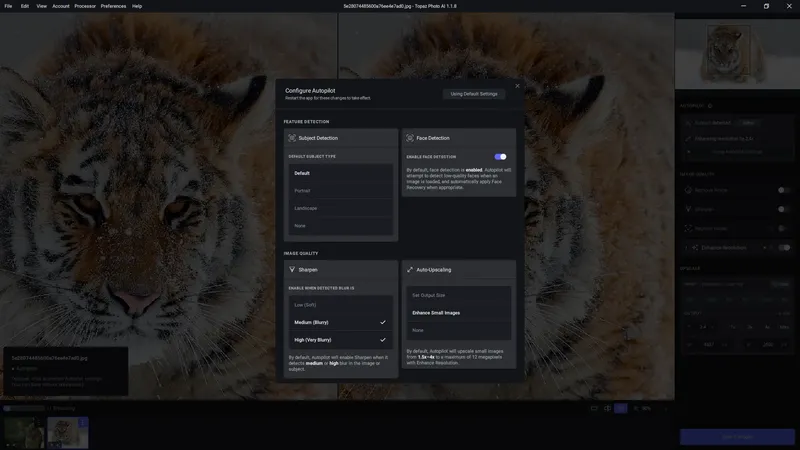This screenshot has height=450, width=800.
Task: Click the Refine button beside Subject detected
Action: 748,123
